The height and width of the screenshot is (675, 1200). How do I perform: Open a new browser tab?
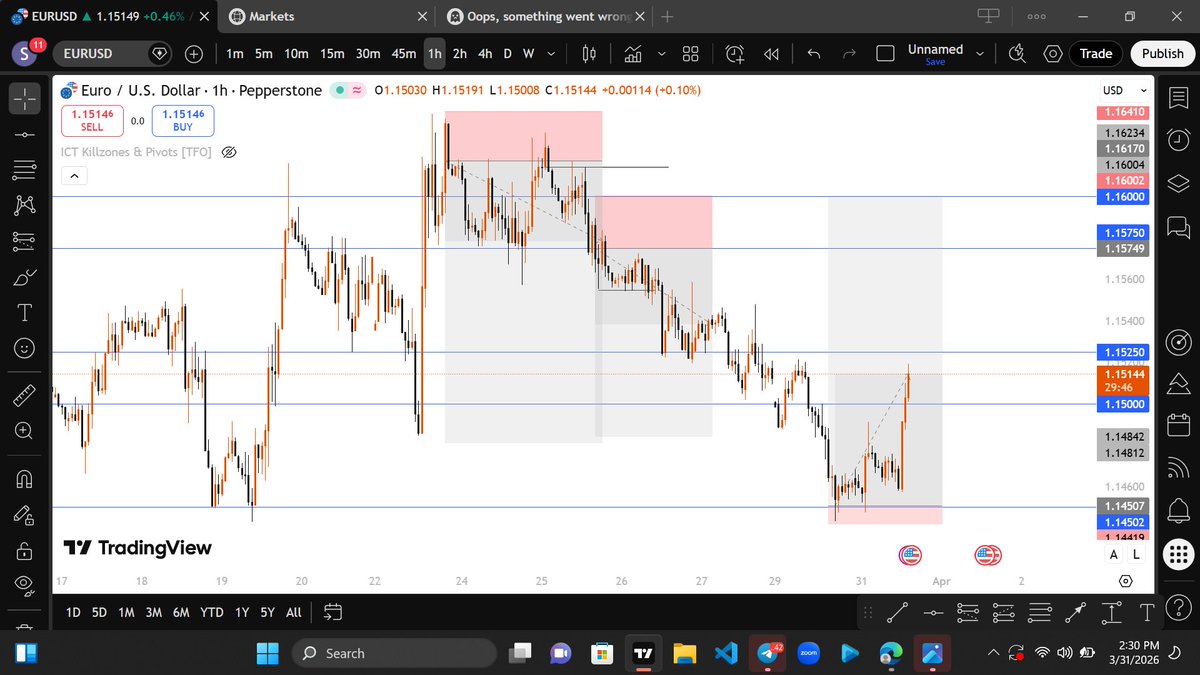[x=667, y=16]
